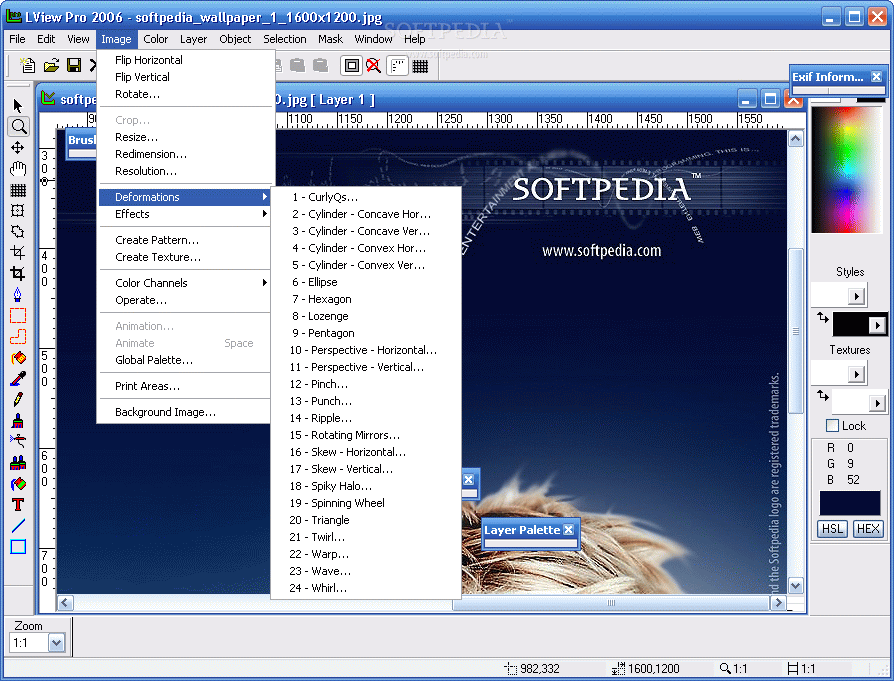
Task: Pick a color from the rainbow palette
Action: click(x=846, y=169)
